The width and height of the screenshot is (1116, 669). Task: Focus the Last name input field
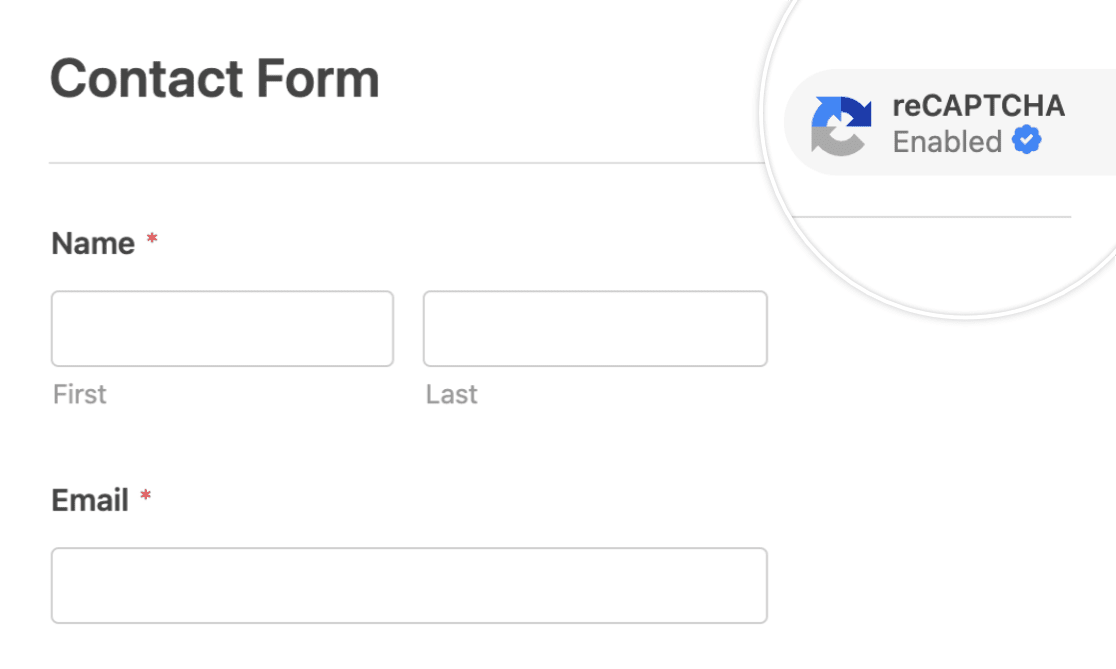click(x=595, y=329)
